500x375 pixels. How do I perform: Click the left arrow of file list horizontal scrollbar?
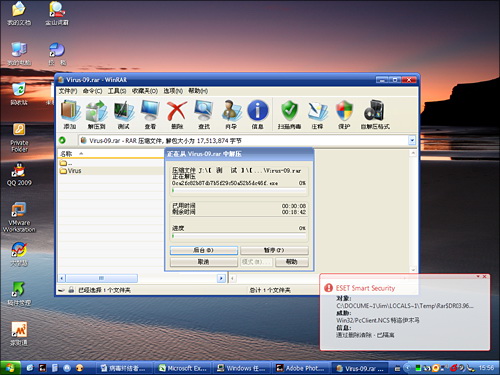pyautogui.click(x=62, y=278)
